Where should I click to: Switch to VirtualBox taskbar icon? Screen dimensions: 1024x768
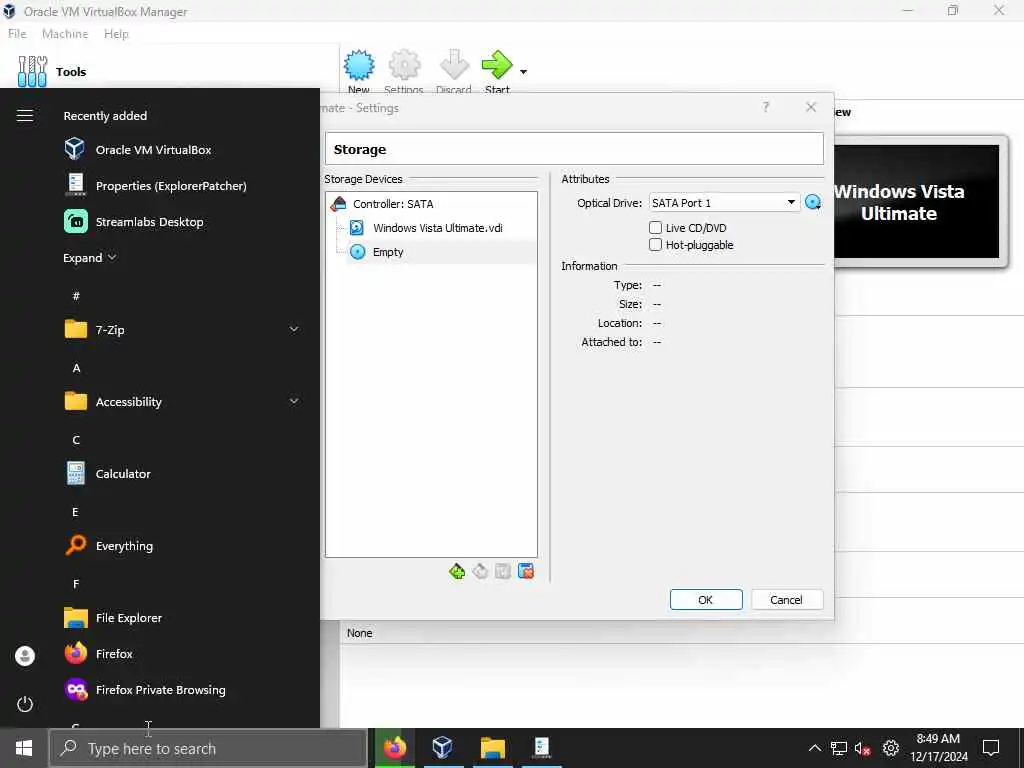(x=443, y=748)
